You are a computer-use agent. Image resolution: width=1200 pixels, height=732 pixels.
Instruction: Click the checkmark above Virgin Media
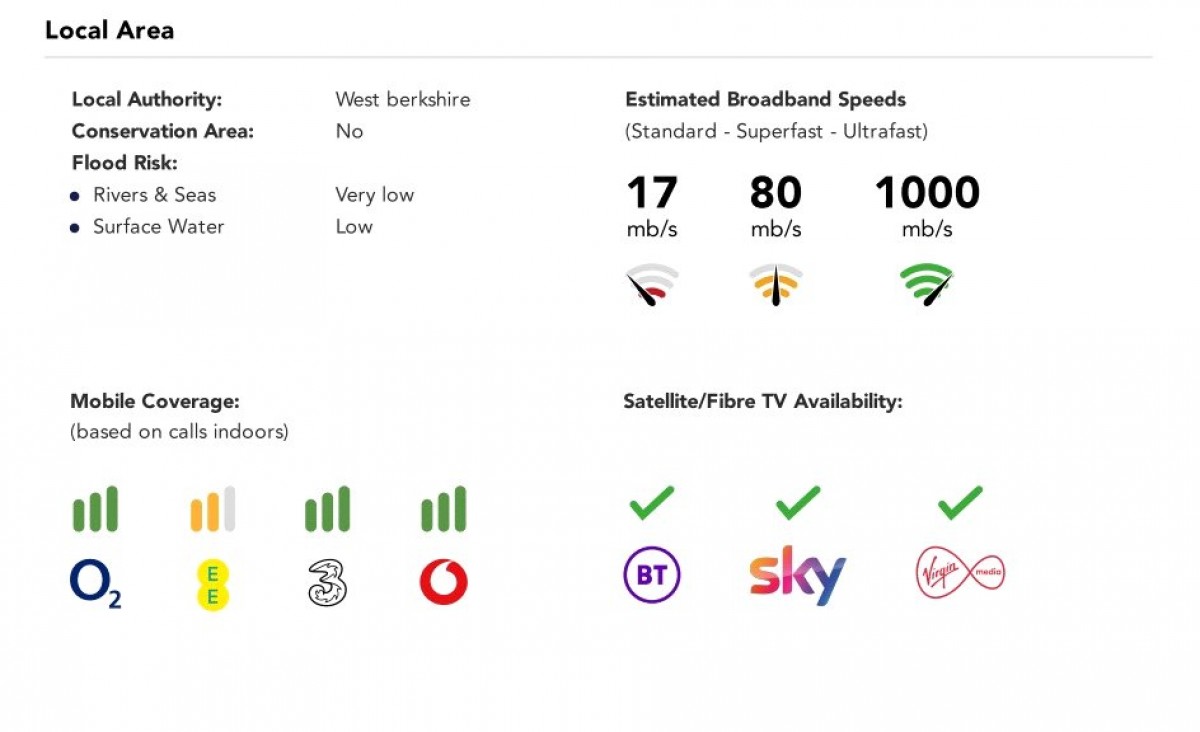coord(960,503)
